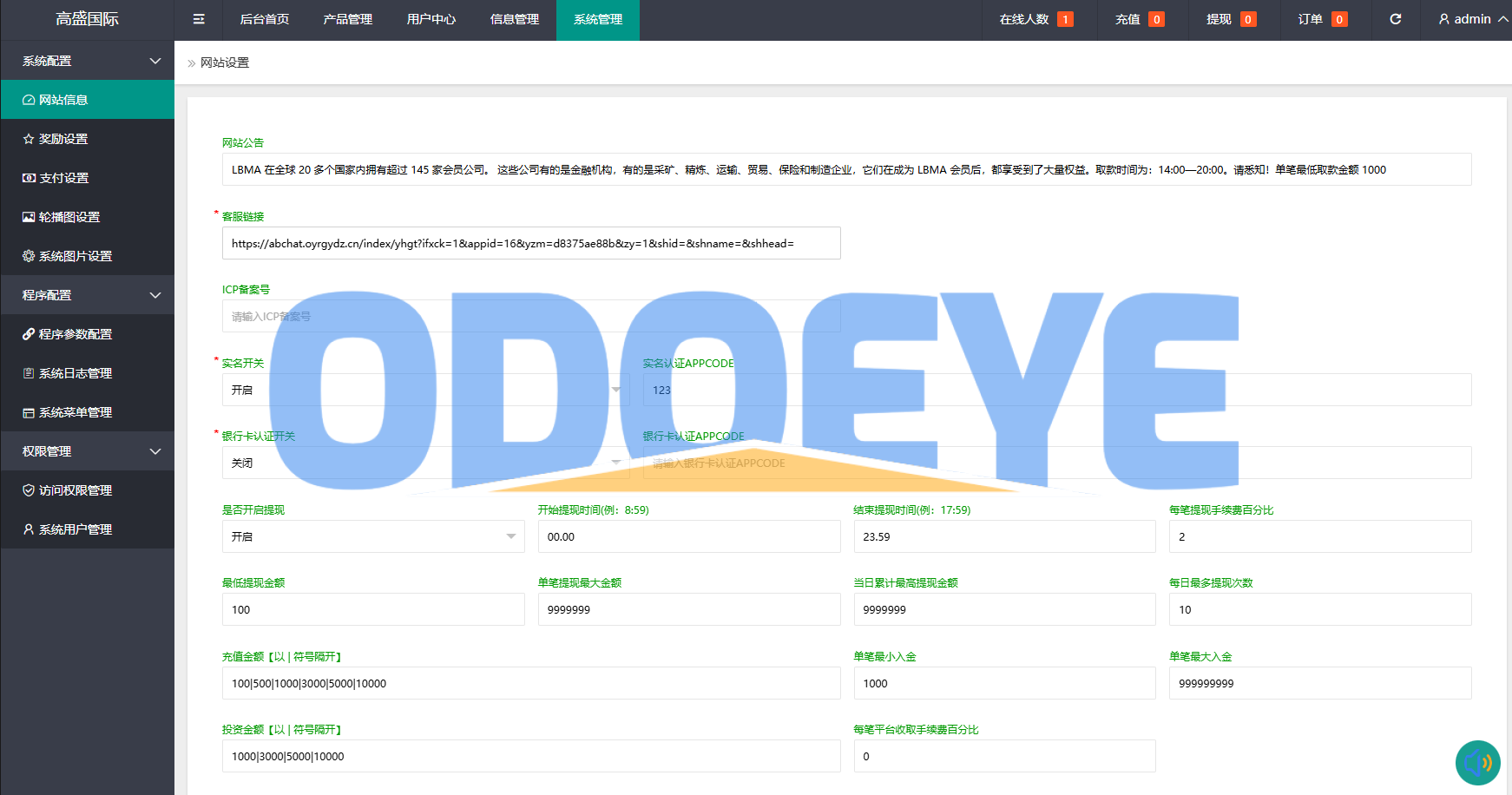Viewport: 1512px width, 795px height.
Task: Switch to the 用户中心 tab
Action: [431, 19]
